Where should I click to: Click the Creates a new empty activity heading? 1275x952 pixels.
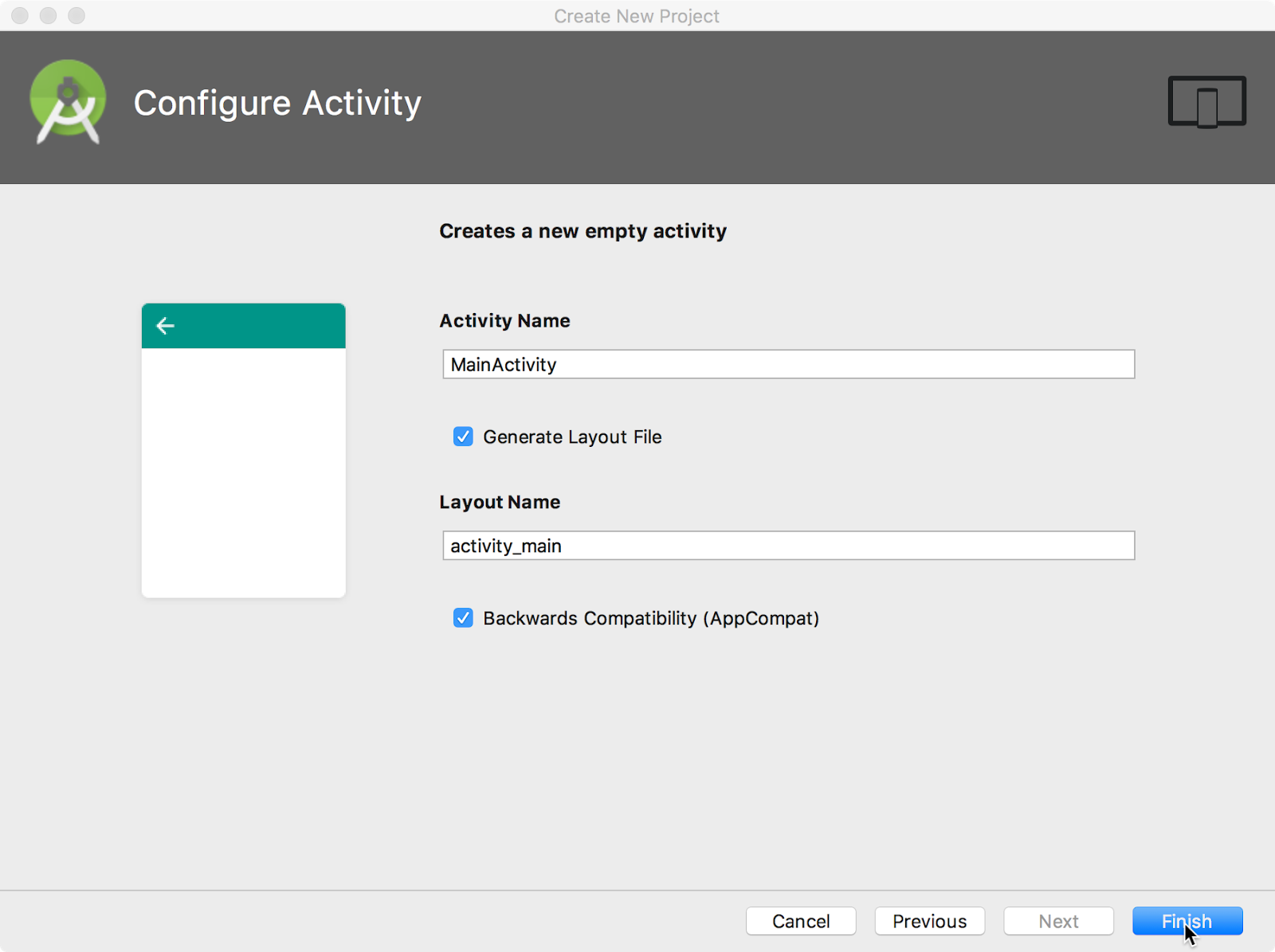pyautogui.click(x=583, y=231)
